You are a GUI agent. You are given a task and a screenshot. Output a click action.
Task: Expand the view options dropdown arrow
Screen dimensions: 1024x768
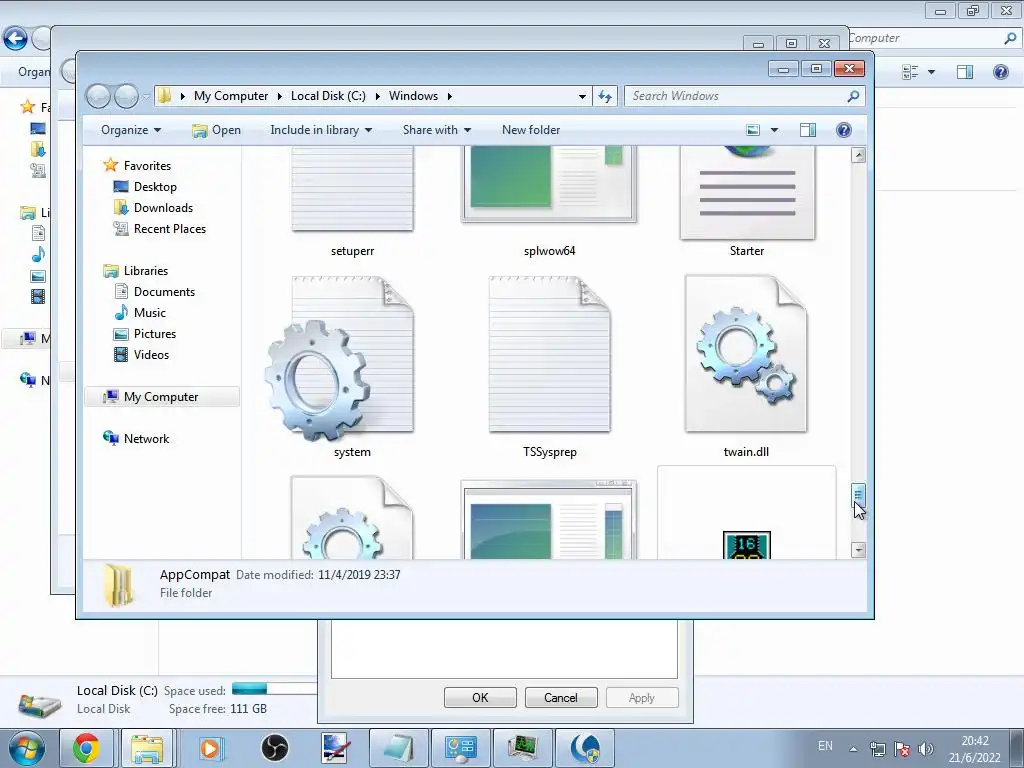coord(775,130)
